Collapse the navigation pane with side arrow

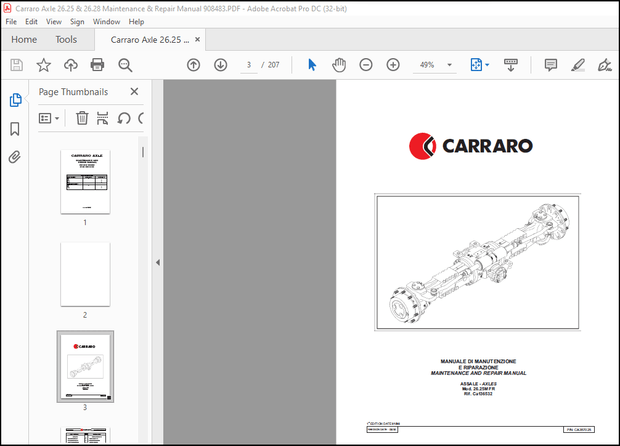158,263
